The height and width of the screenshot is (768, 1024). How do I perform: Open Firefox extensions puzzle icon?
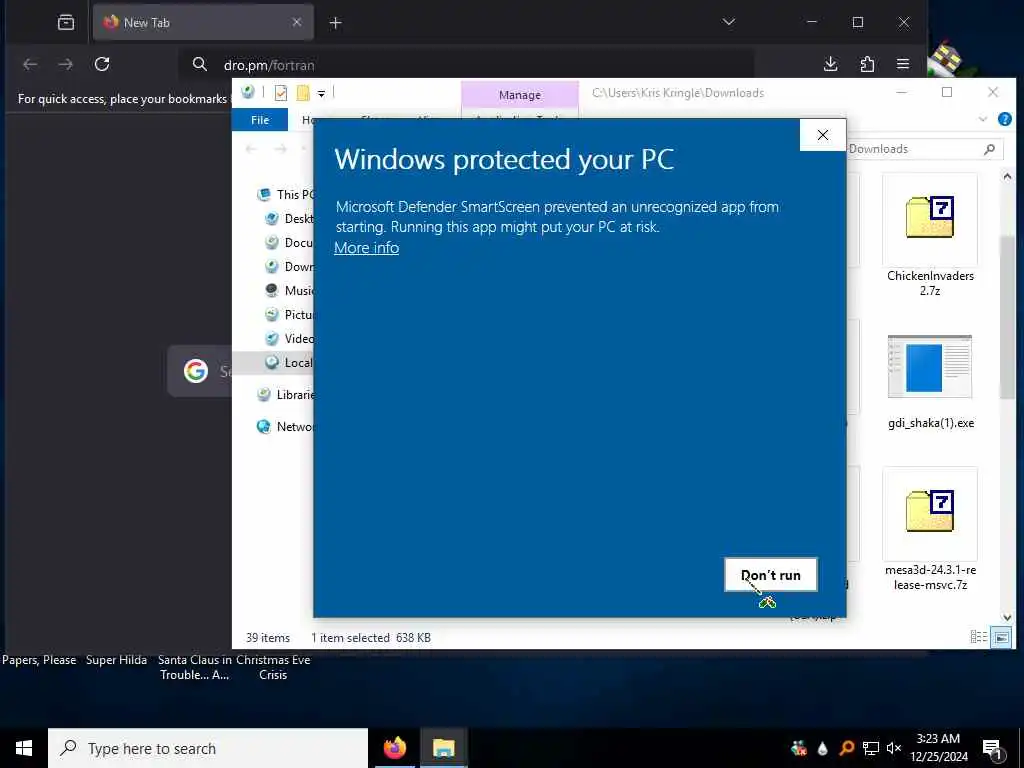867,64
